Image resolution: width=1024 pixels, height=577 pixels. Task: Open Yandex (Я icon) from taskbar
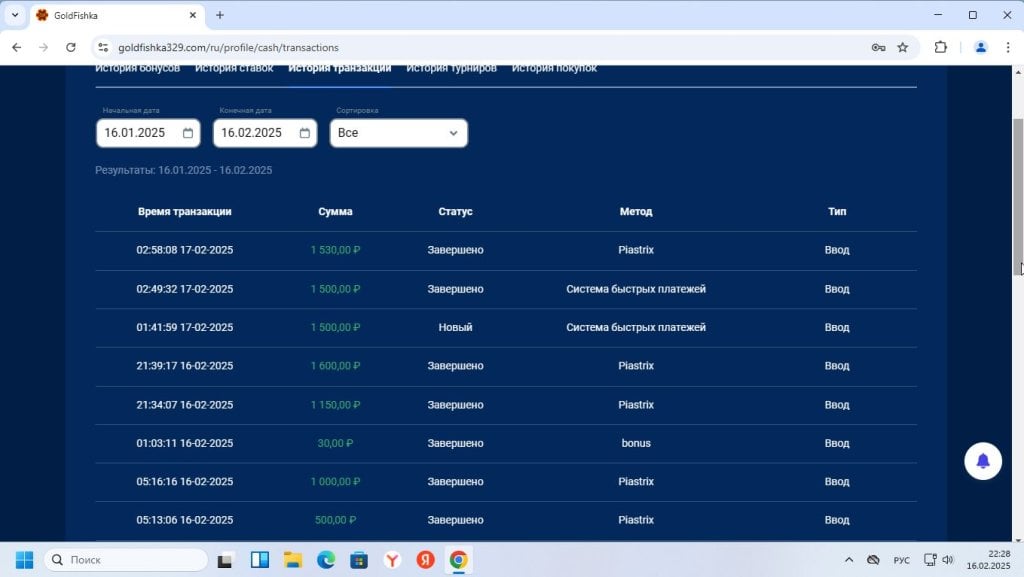pyautogui.click(x=426, y=560)
